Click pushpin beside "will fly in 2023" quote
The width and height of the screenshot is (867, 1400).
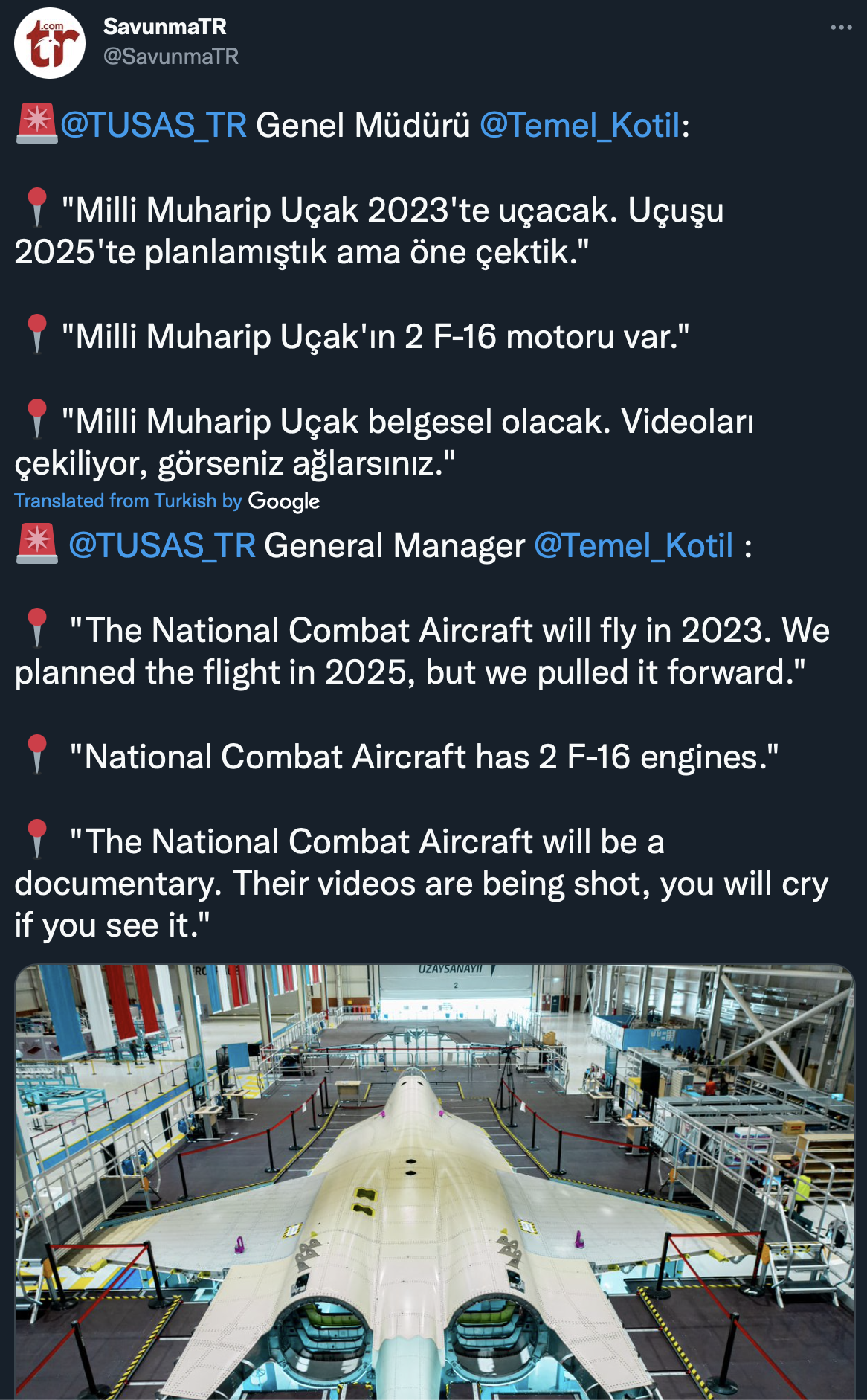pyautogui.click(x=36, y=628)
